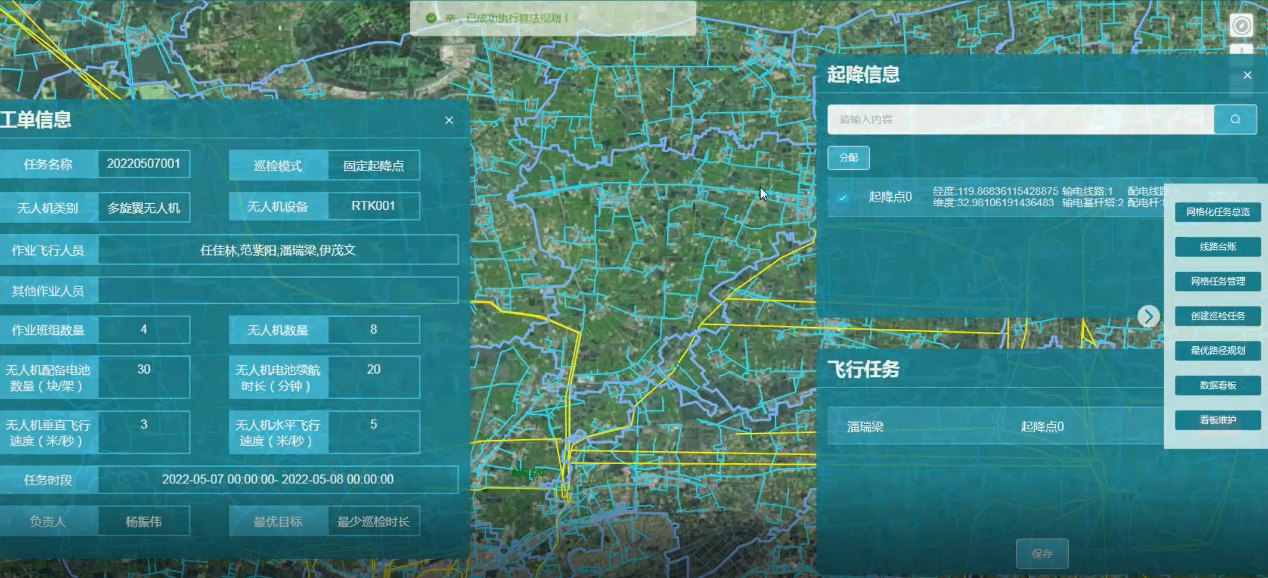This screenshot has width=1268, height=578.
Task: Click the horizontal speed value 5
Action: 374,432
